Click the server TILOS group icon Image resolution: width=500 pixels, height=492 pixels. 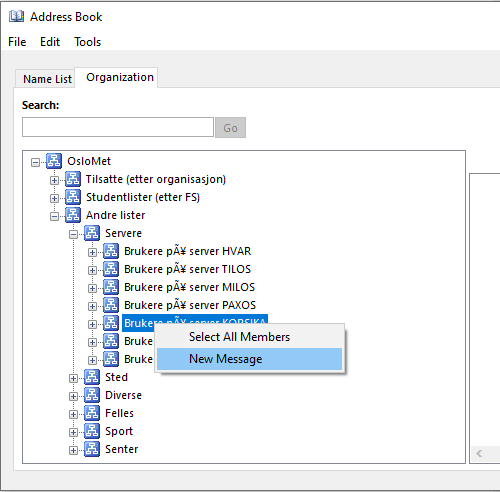coord(111,269)
